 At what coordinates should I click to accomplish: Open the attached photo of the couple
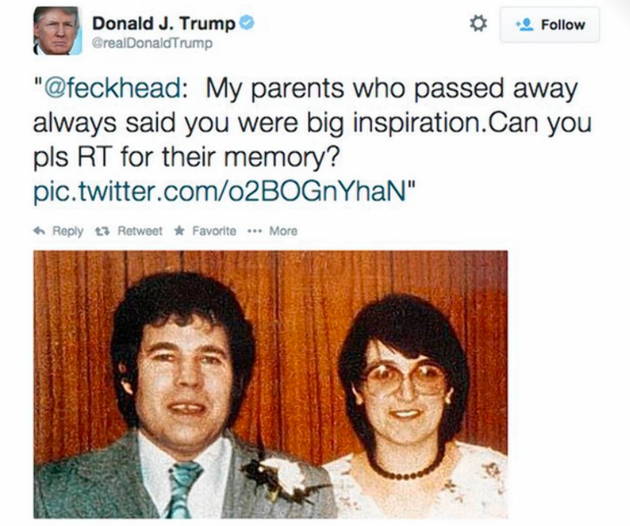click(x=270, y=384)
